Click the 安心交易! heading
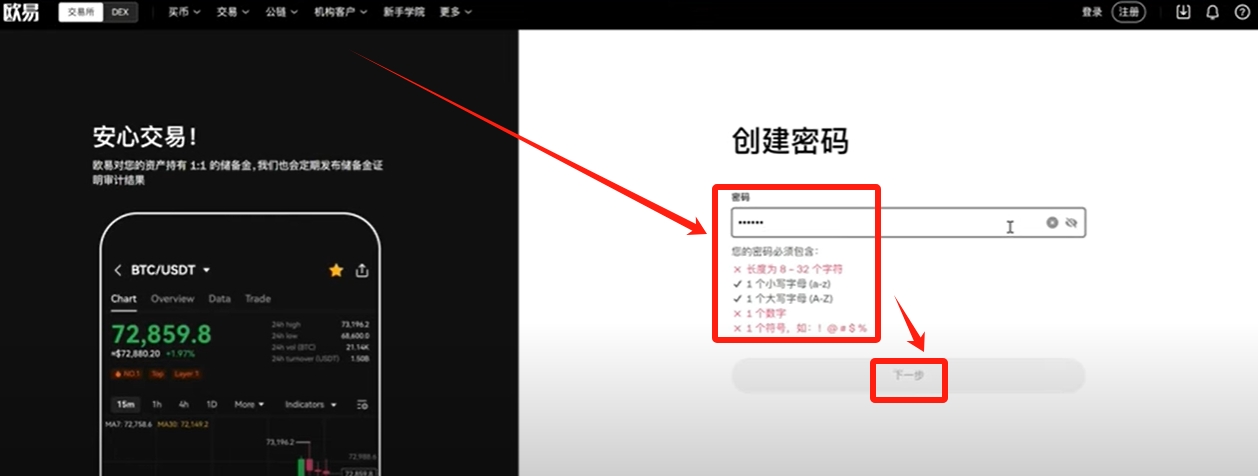Image resolution: width=1258 pixels, height=476 pixels. (144, 137)
